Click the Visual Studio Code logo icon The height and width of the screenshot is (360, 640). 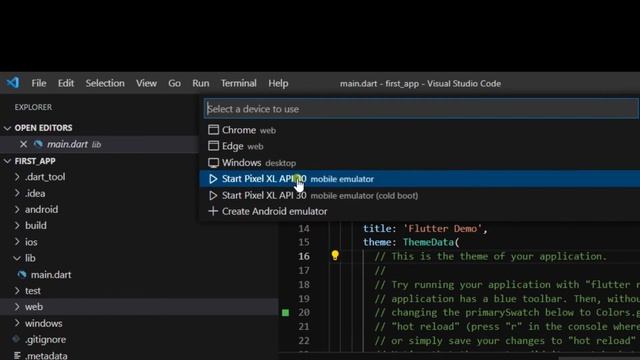[13, 83]
